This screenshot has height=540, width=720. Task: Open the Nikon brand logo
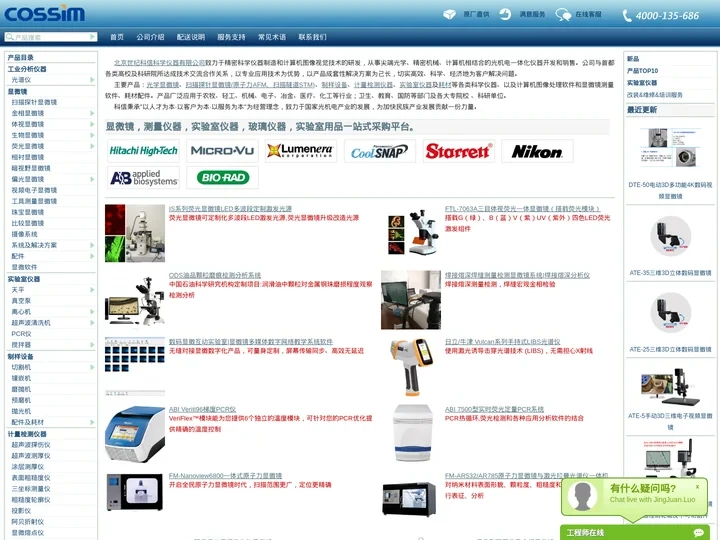pos(537,151)
